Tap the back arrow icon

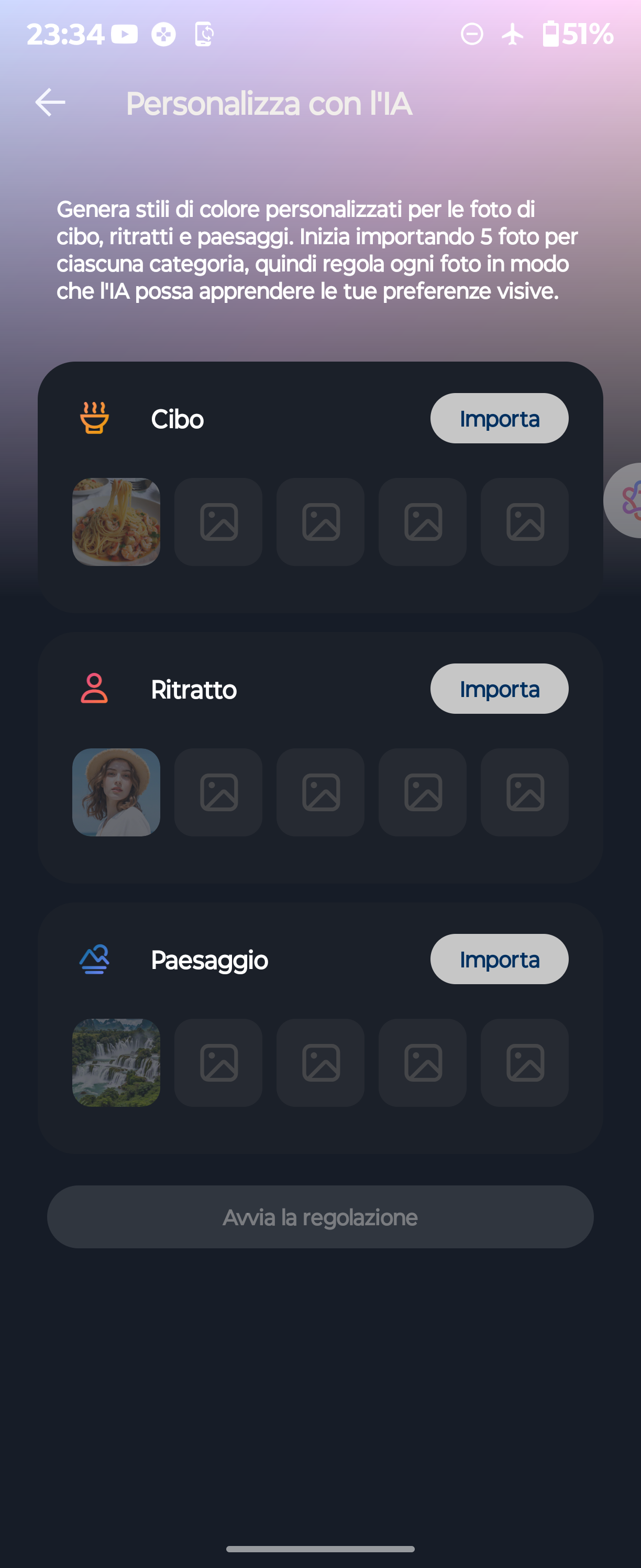(x=50, y=102)
